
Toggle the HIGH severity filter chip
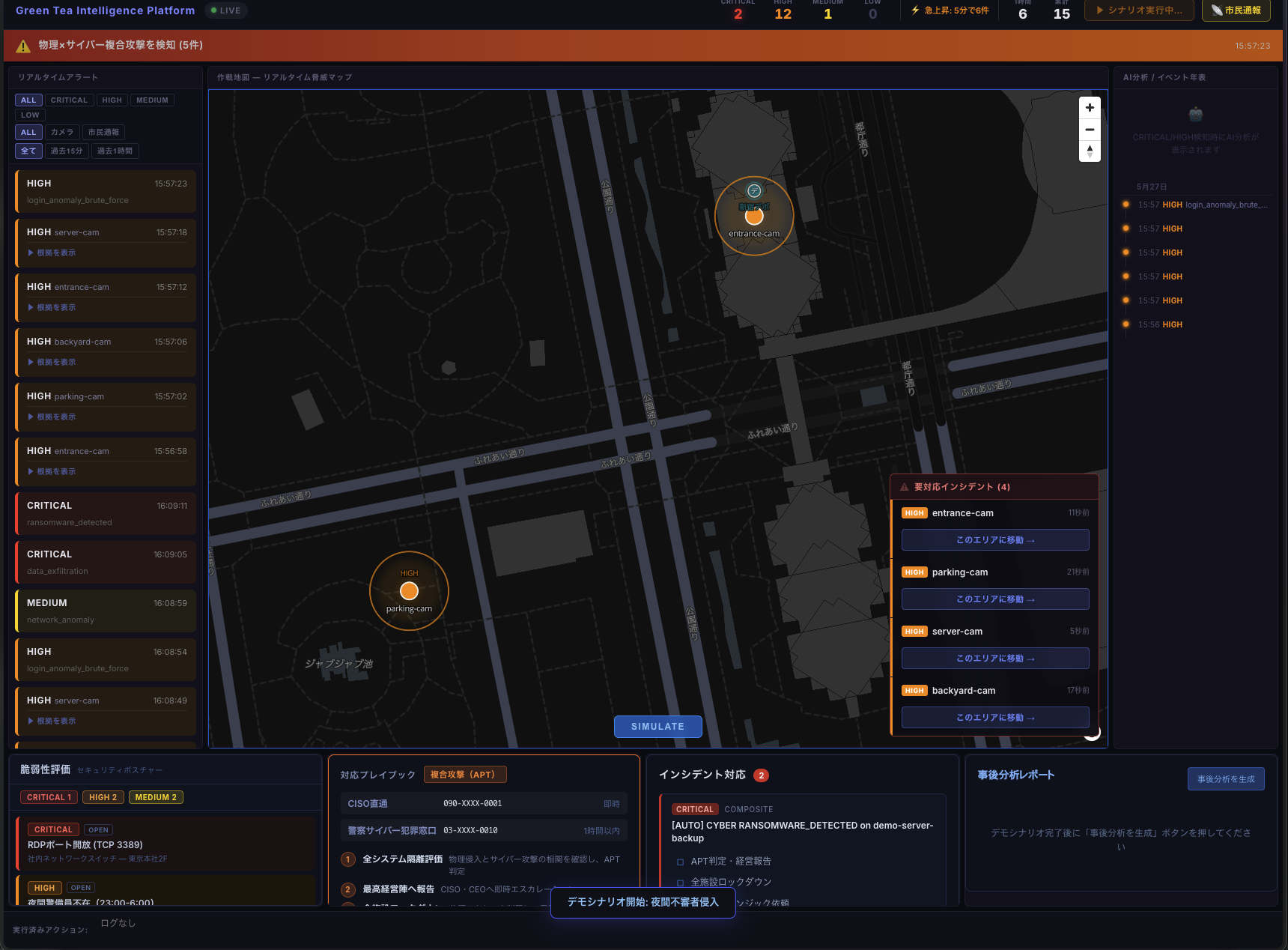112,100
